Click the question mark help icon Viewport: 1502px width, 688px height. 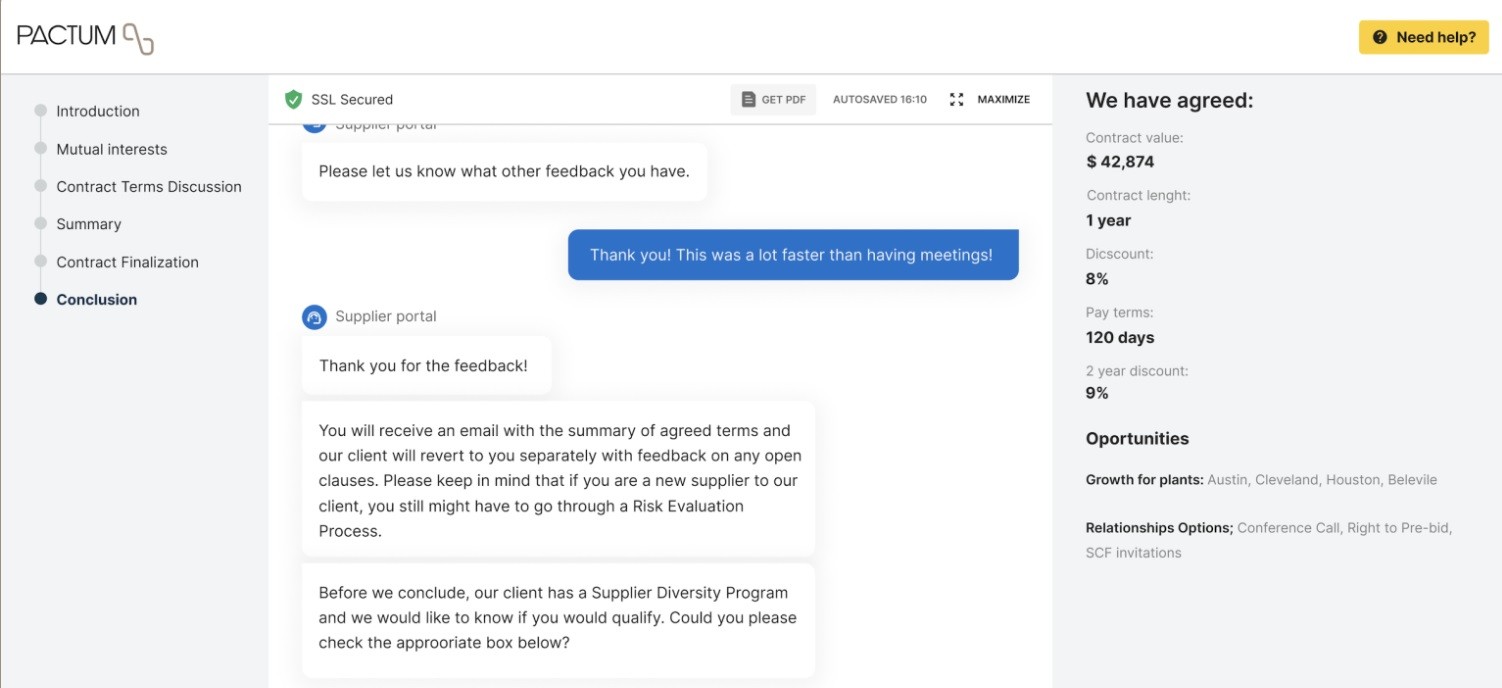[x=1380, y=37]
